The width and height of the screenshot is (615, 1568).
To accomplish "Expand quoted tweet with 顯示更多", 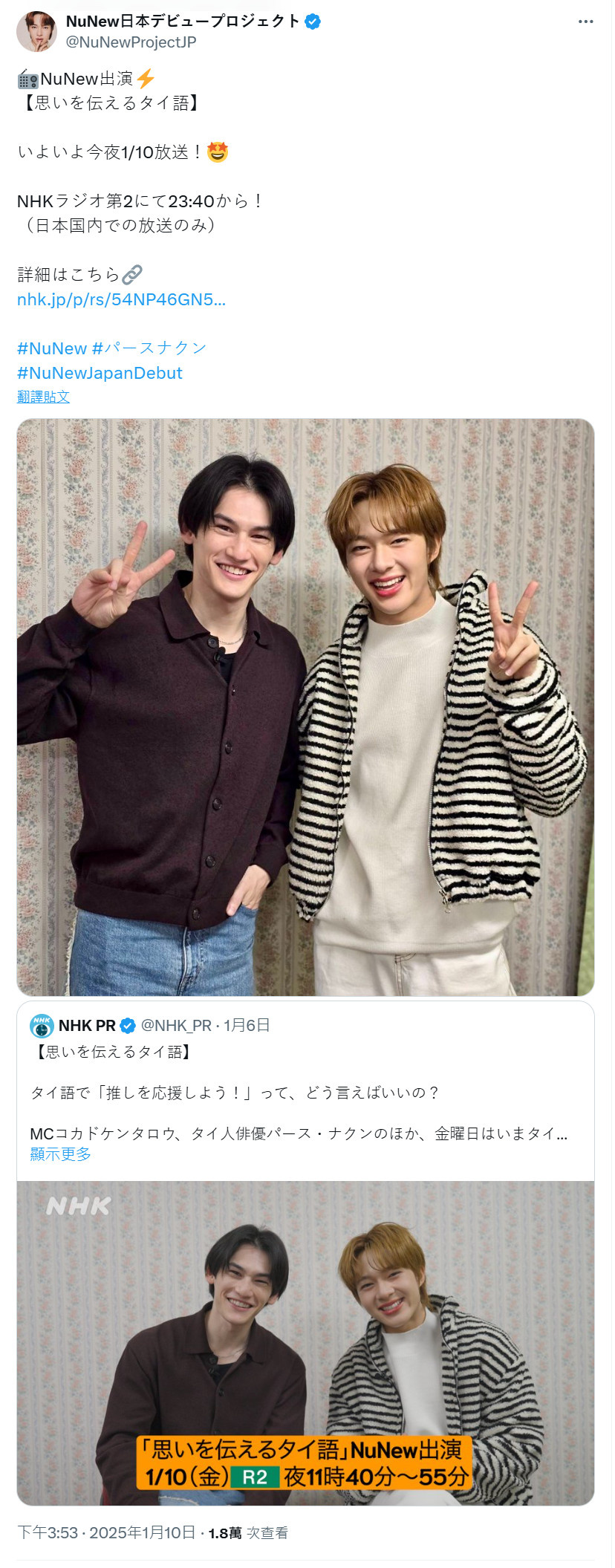I will point(60,1154).
